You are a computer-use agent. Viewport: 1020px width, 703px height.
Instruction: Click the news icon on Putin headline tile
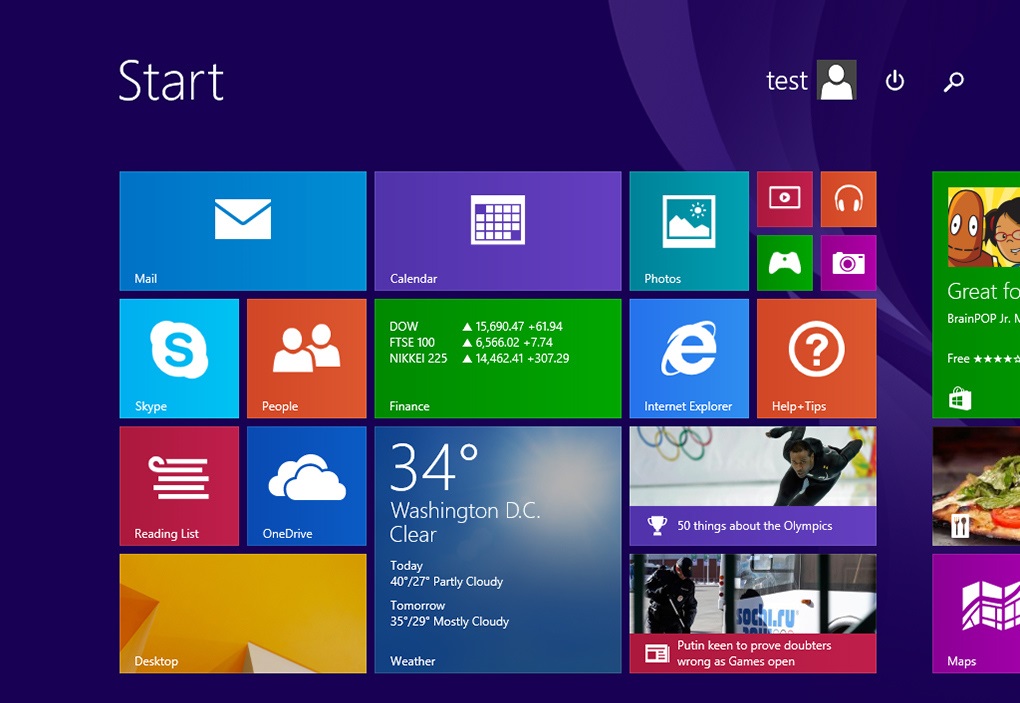tap(657, 653)
